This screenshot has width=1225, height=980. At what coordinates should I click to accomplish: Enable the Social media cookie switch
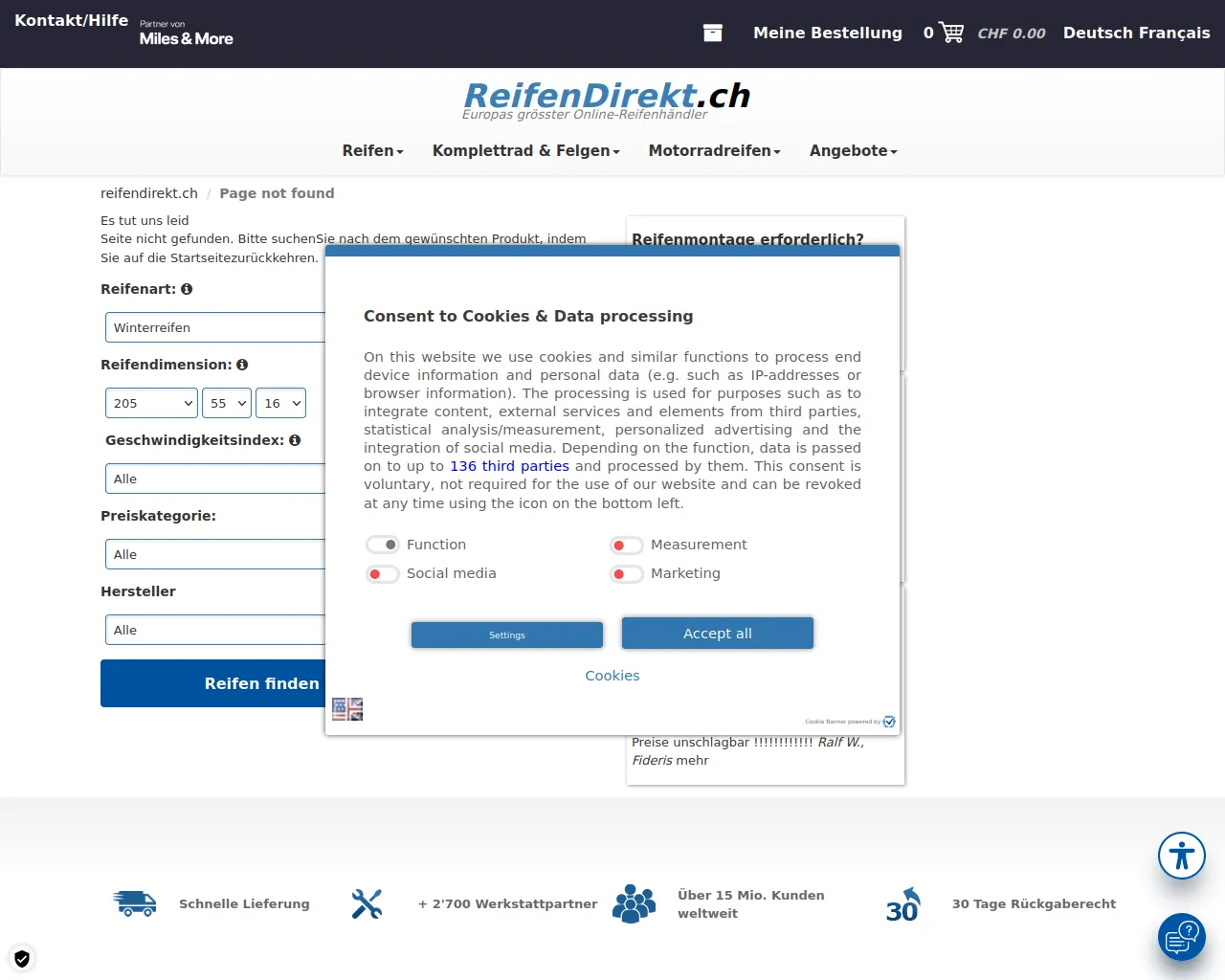[x=383, y=573]
